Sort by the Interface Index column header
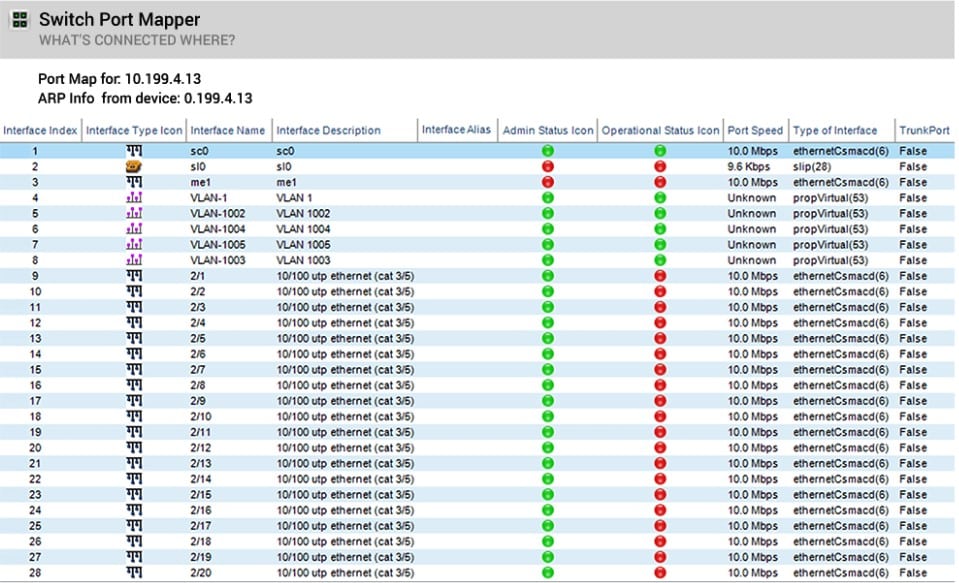 (40, 130)
